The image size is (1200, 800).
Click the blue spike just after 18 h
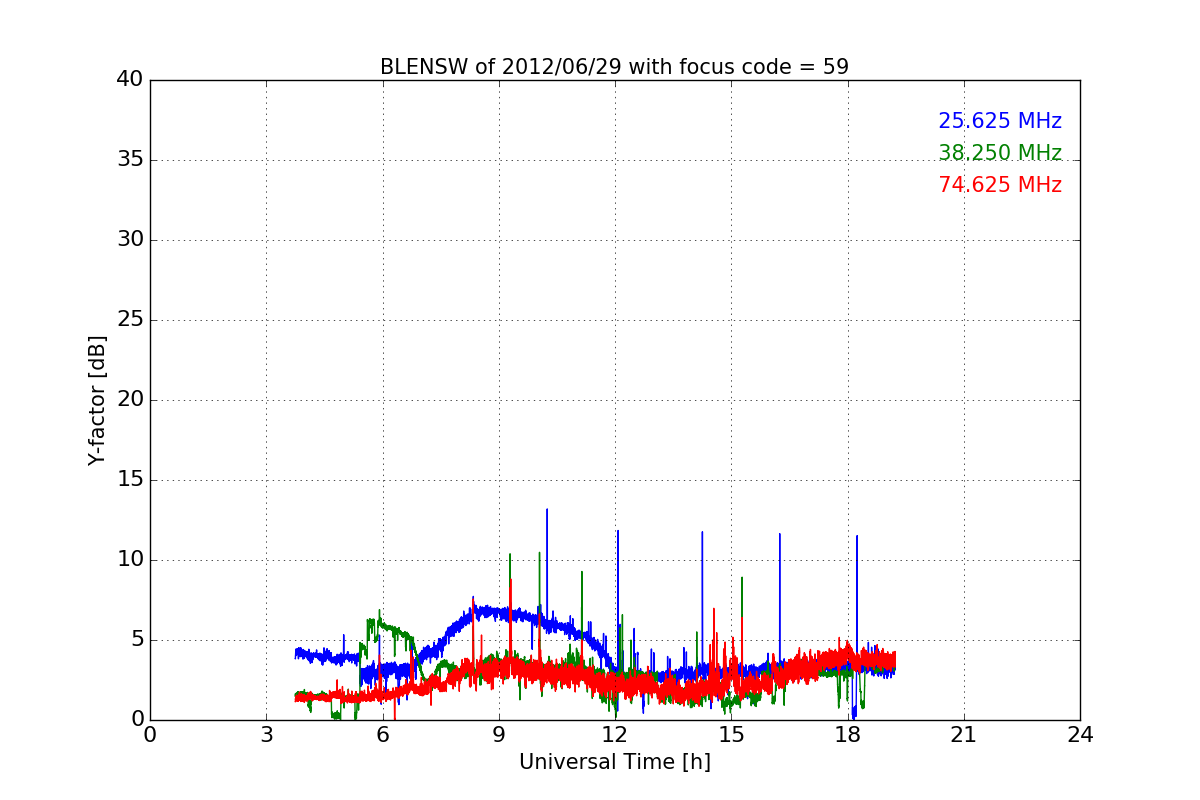point(857,600)
